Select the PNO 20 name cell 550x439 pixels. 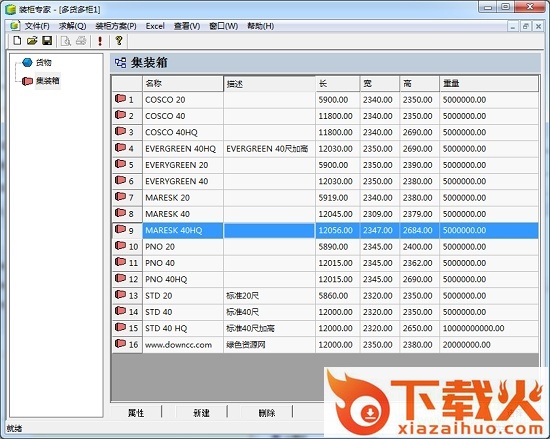point(183,247)
